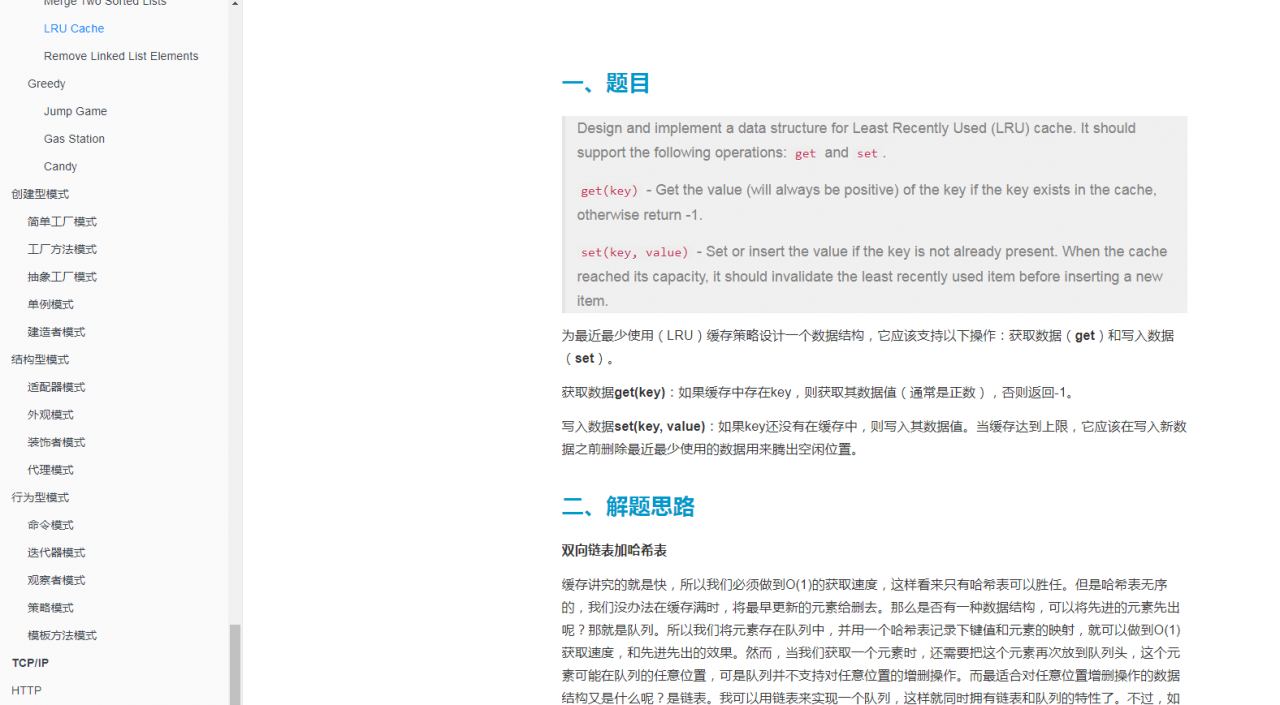Click the 双向链表加哈希表 subheading
1280x705 pixels.
(x=614, y=551)
